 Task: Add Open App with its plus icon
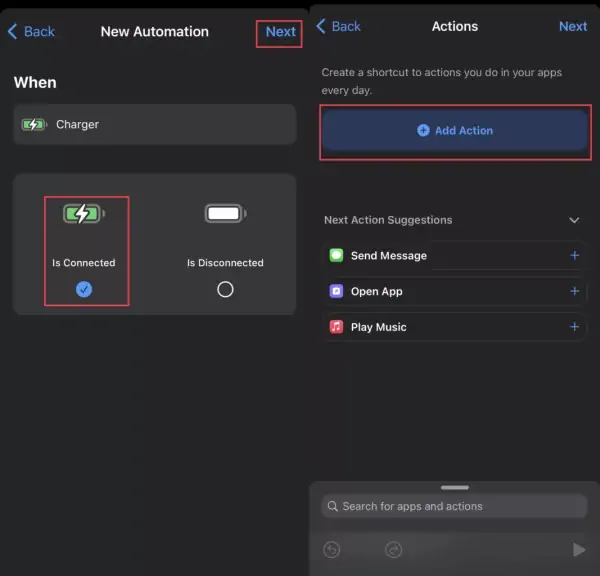tap(574, 291)
